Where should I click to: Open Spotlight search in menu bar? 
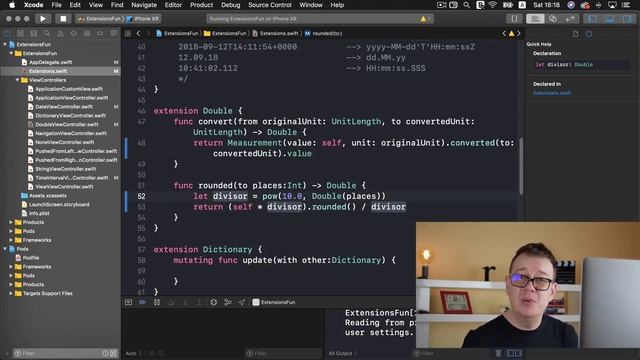pos(466,5)
